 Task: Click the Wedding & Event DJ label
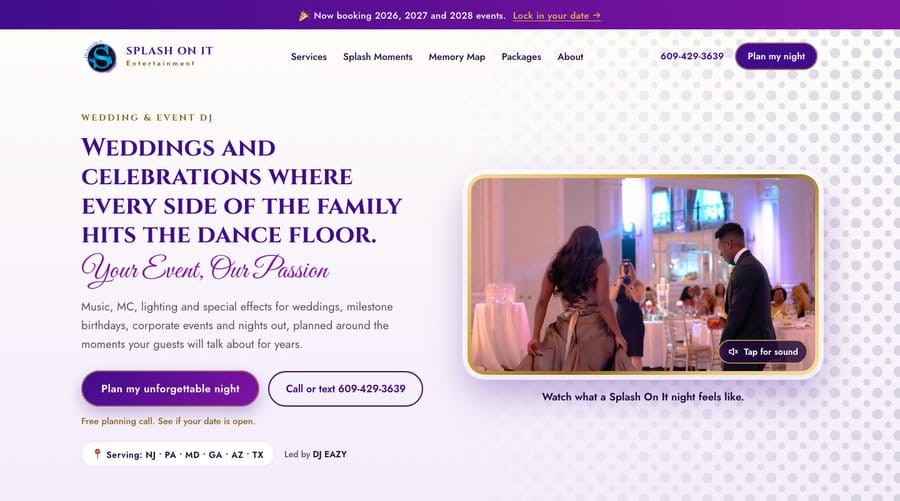(x=147, y=118)
